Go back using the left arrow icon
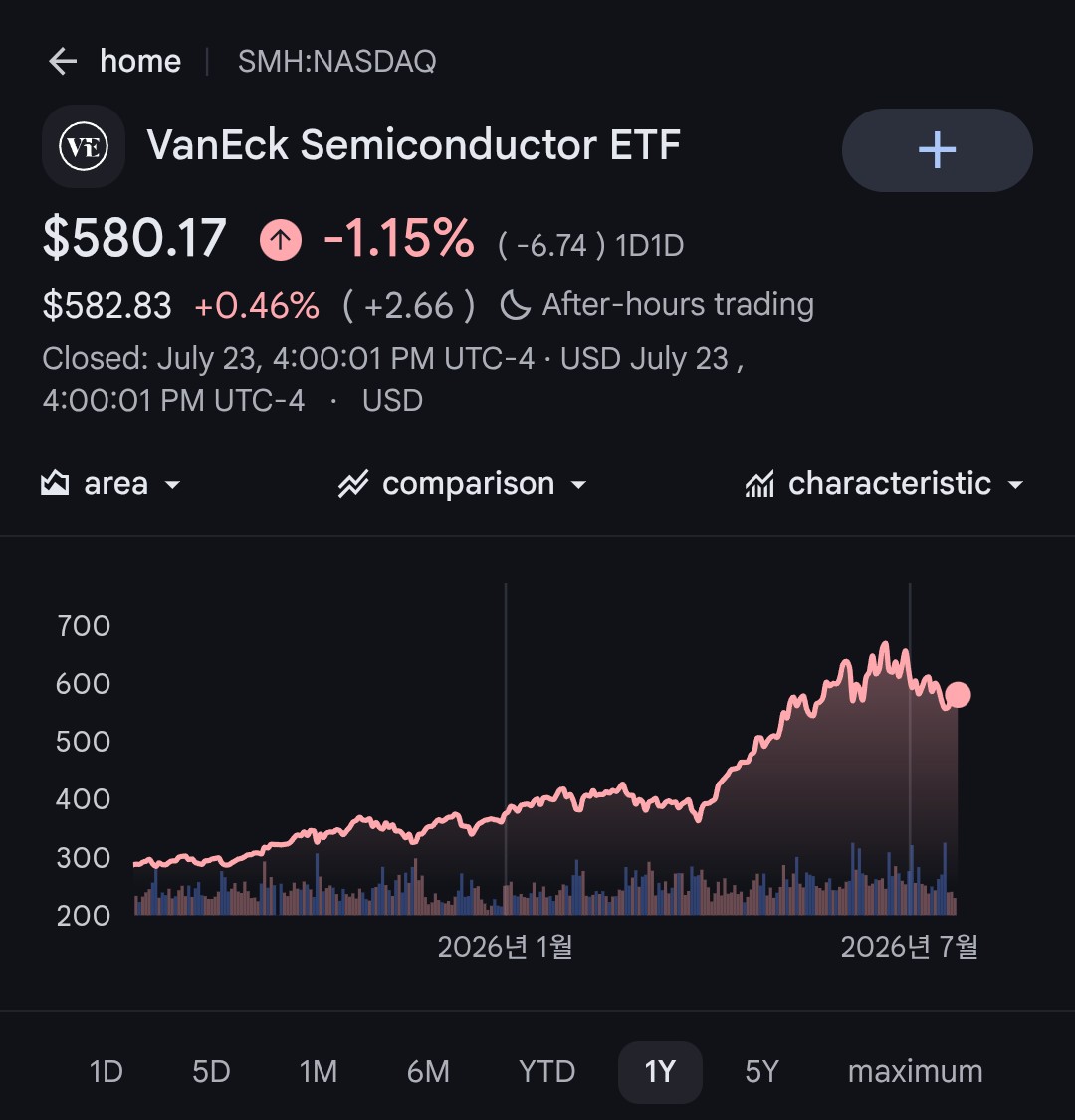 click(x=63, y=62)
